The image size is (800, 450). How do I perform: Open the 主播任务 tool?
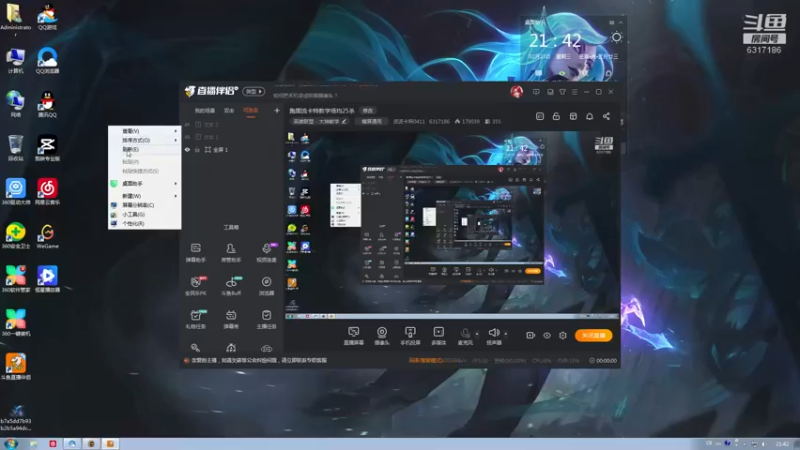tap(266, 319)
